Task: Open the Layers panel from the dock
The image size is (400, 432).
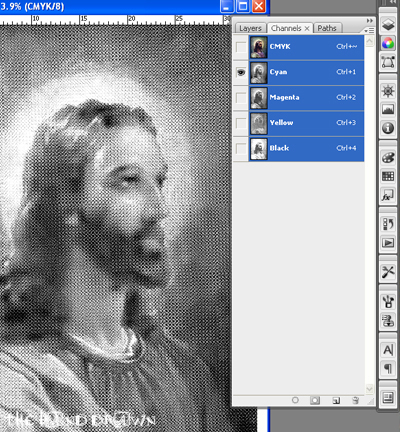Action: click(388, 25)
